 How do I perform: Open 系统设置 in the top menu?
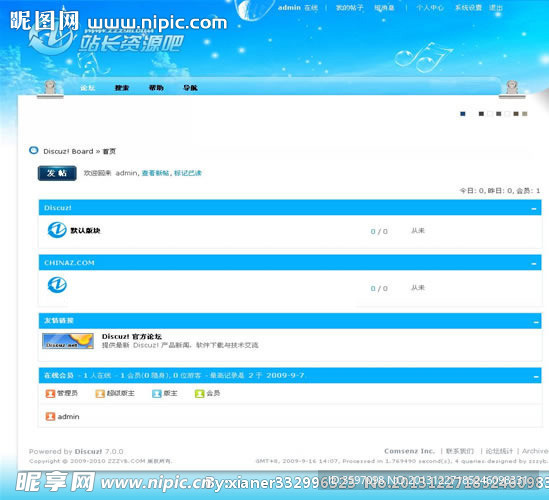(468, 8)
